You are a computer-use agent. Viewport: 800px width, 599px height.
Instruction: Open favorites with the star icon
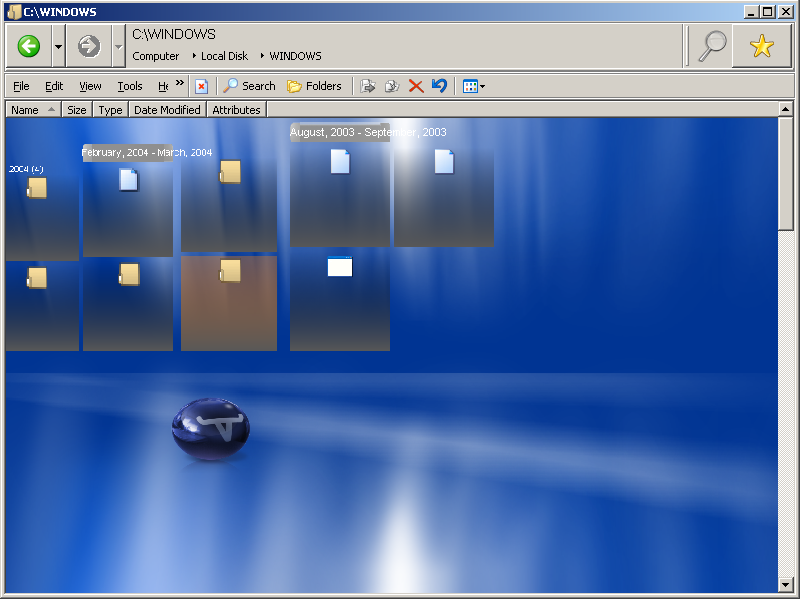[x=762, y=46]
